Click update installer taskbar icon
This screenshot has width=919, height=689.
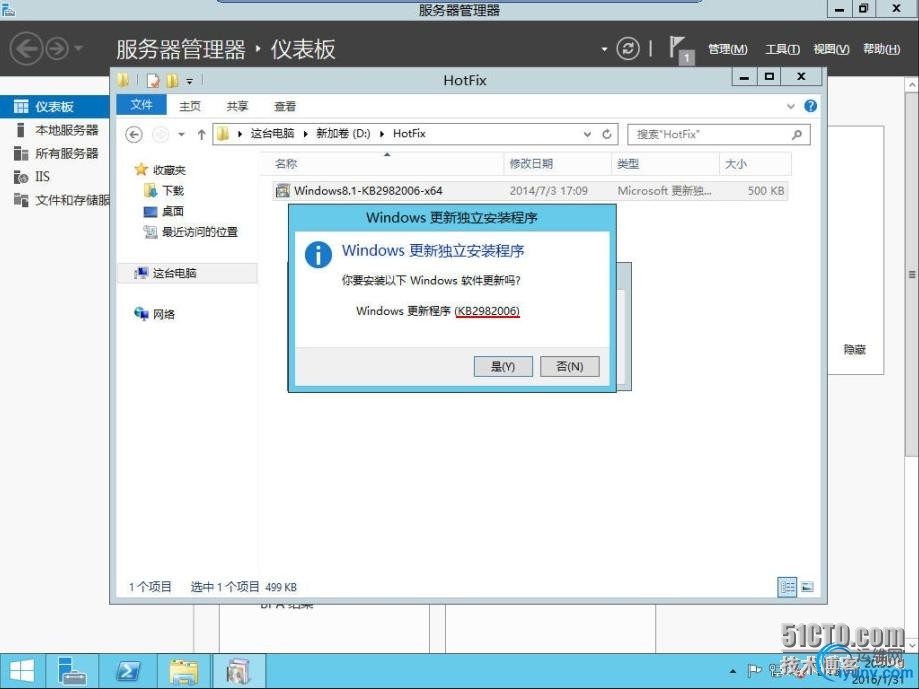click(x=239, y=671)
